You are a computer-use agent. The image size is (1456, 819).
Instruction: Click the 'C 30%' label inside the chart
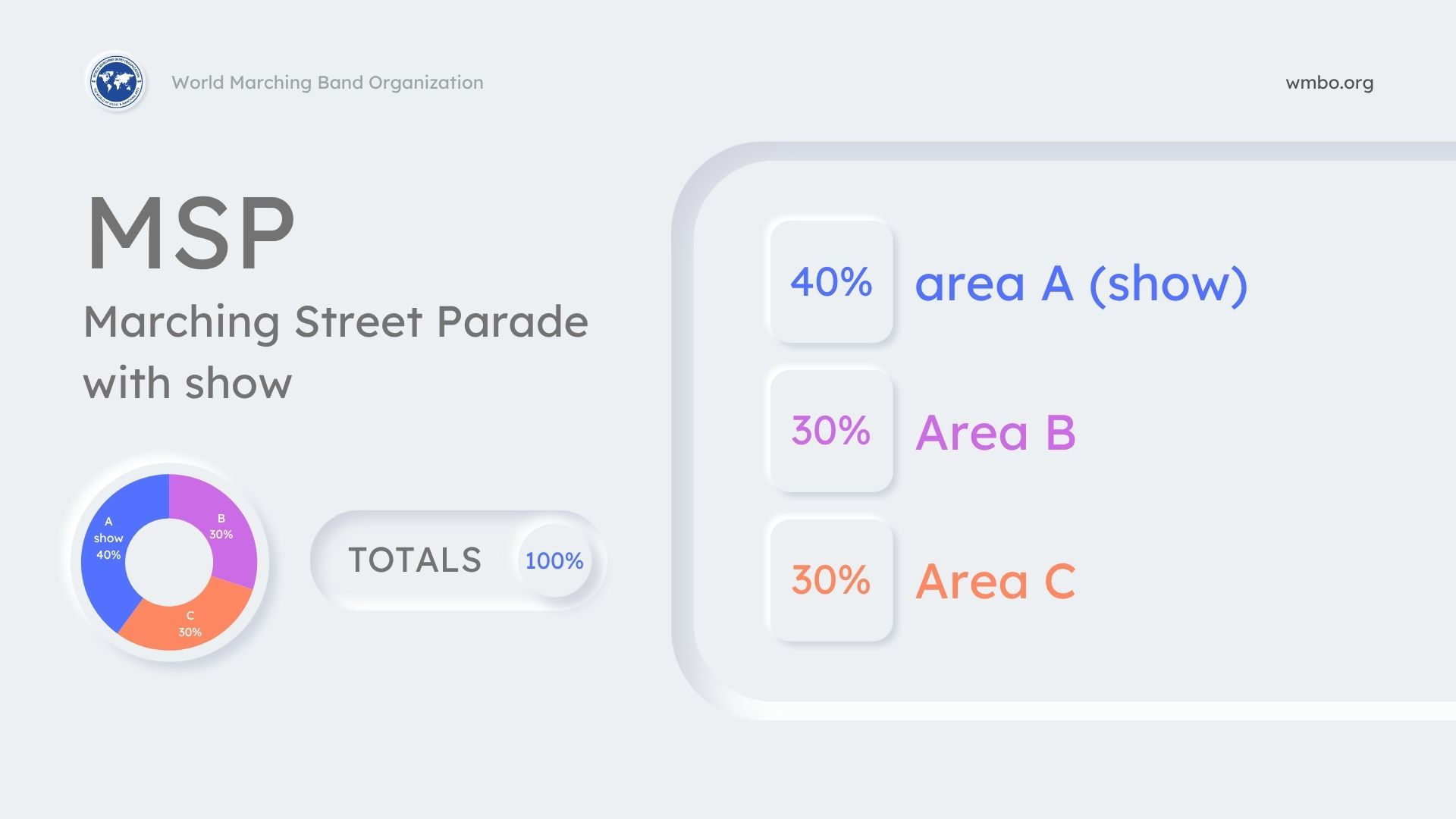click(190, 624)
